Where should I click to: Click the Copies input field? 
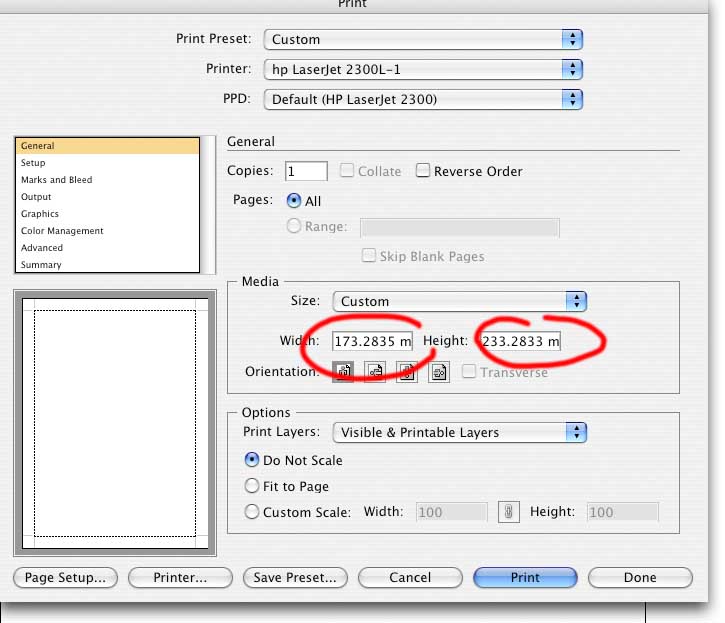click(x=306, y=171)
